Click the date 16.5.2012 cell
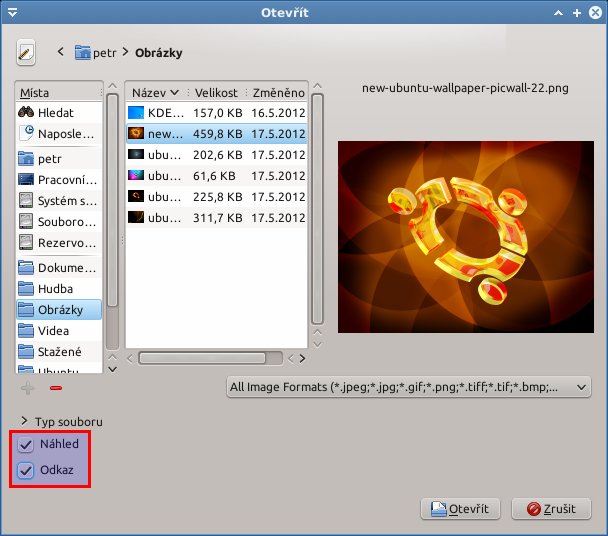This screenshot has height=536, width=608. (x=278, y=113)
